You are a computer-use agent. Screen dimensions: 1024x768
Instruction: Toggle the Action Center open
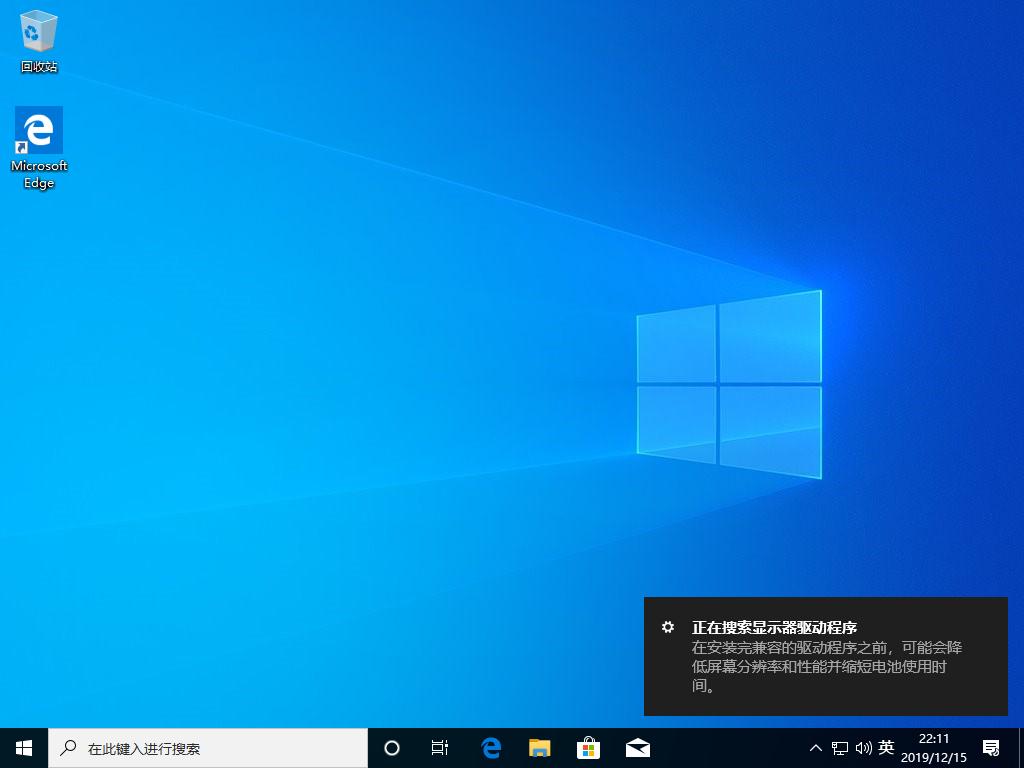coord(990,747)
